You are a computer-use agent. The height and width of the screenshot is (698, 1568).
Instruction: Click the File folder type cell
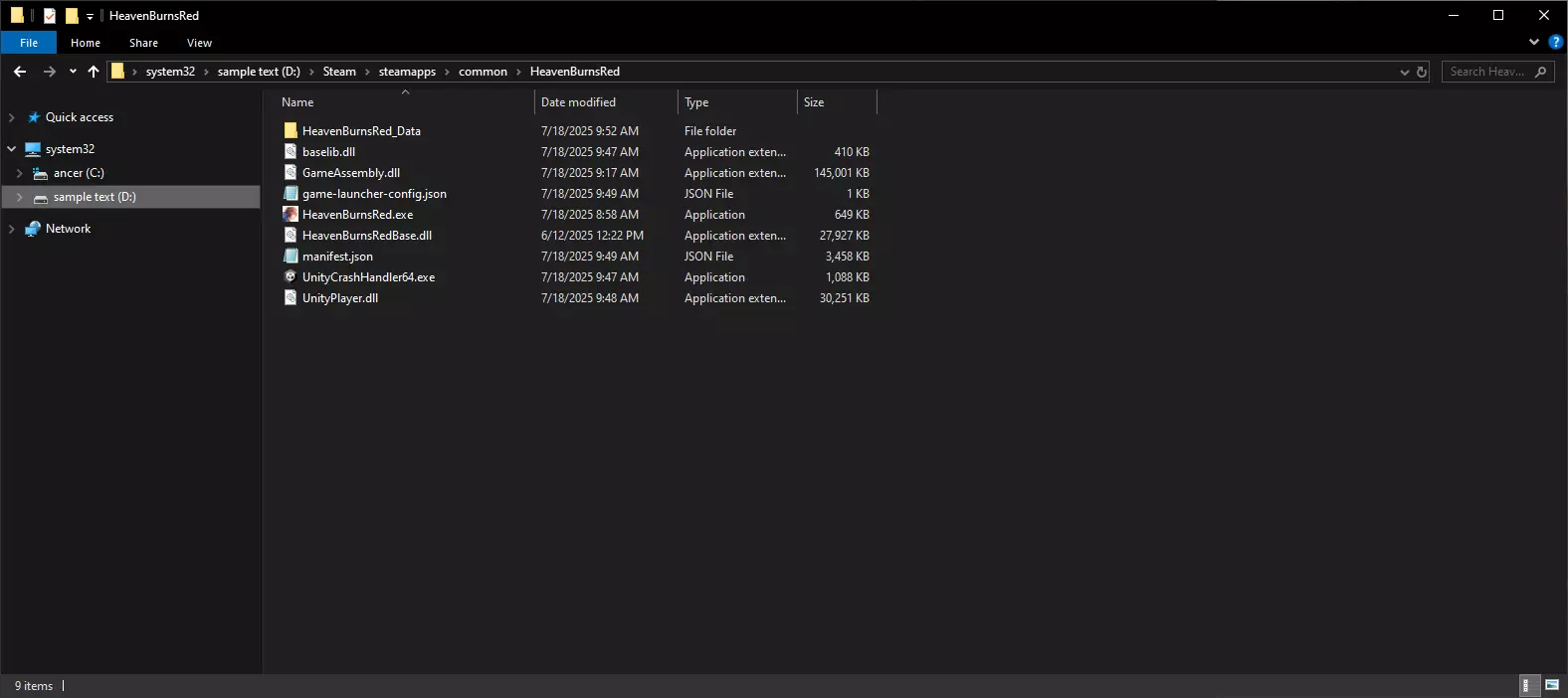click(710, 130)
